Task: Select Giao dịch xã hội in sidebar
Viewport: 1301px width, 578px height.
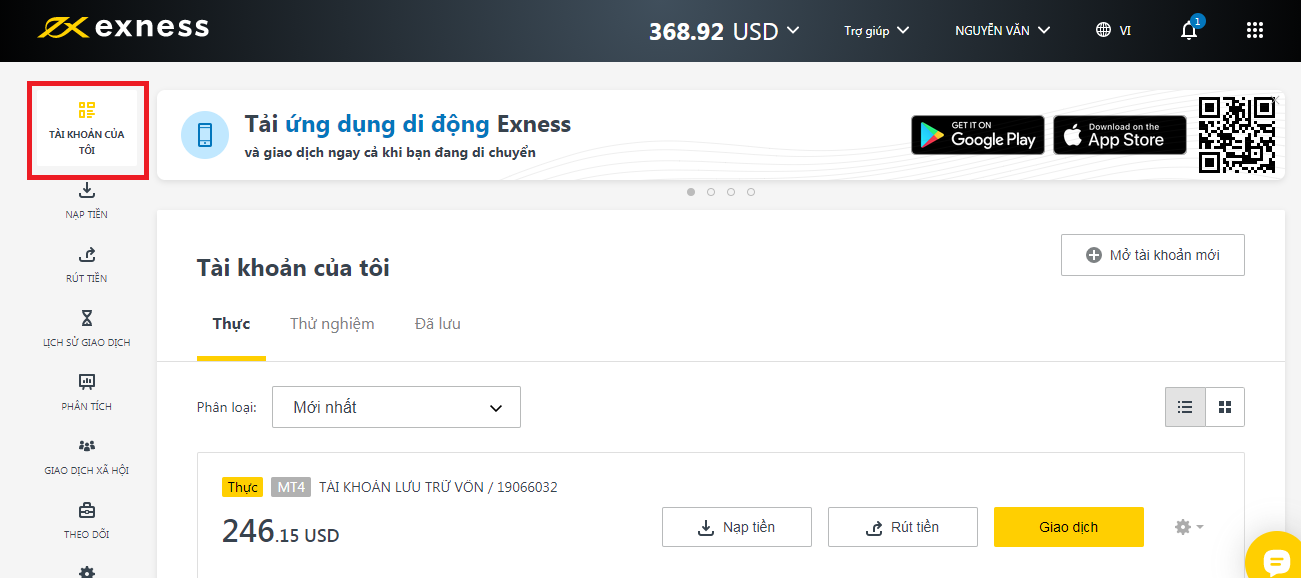Action: tap(87, 456)
